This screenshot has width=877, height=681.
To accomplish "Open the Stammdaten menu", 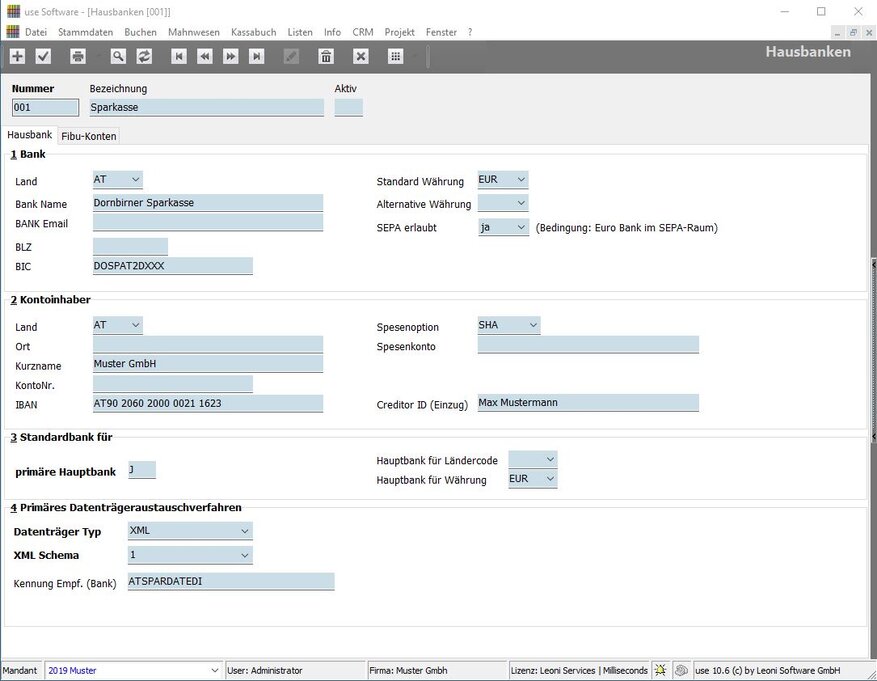I will [85, 32].
